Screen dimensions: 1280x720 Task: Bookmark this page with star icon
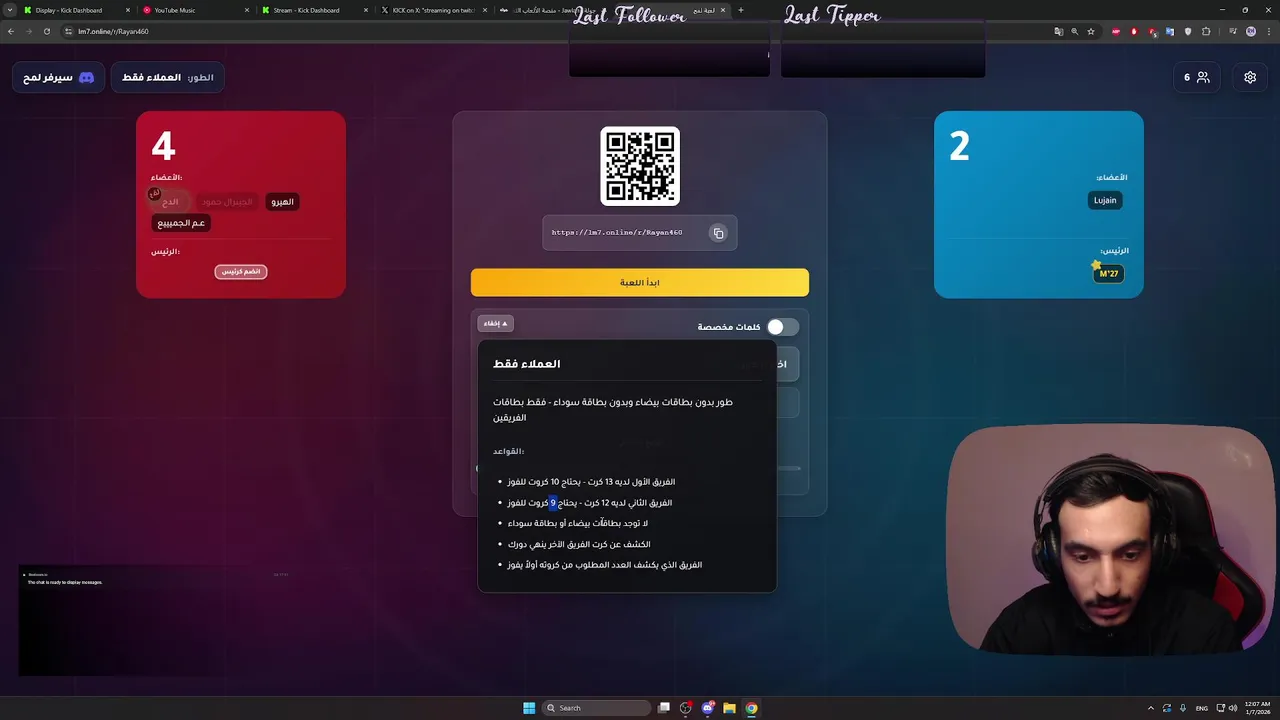(x=1091, y=31)
